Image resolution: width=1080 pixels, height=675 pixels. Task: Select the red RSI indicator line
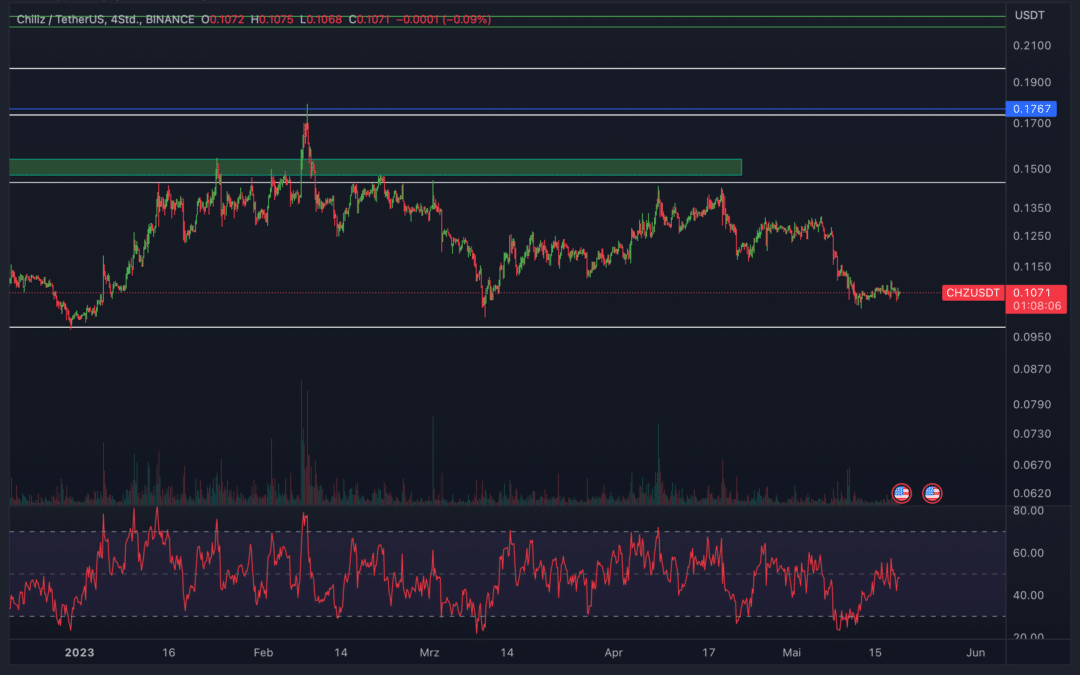pyautogui.click(x=455, y=572)
